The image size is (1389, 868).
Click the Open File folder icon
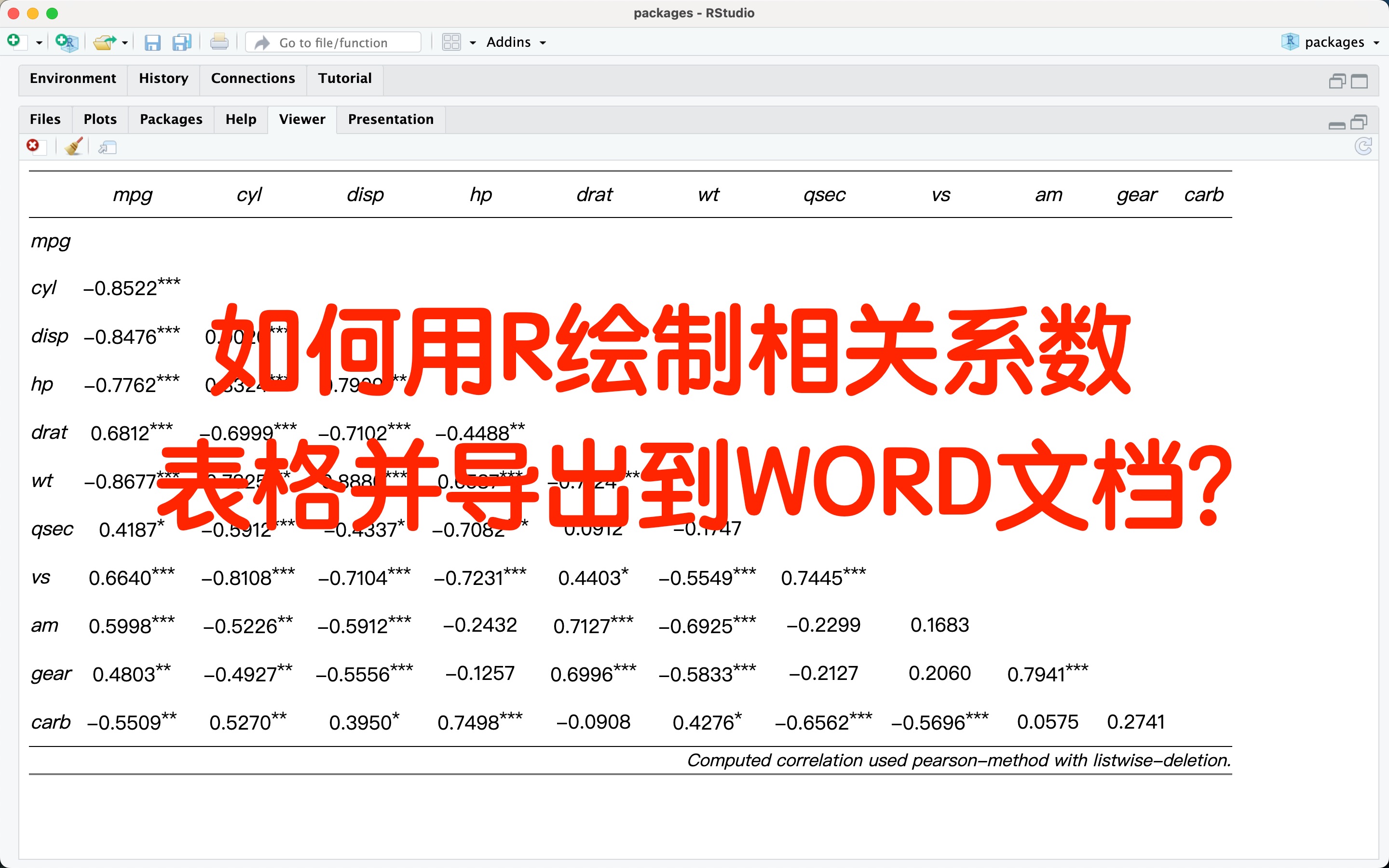click(105, 42)
